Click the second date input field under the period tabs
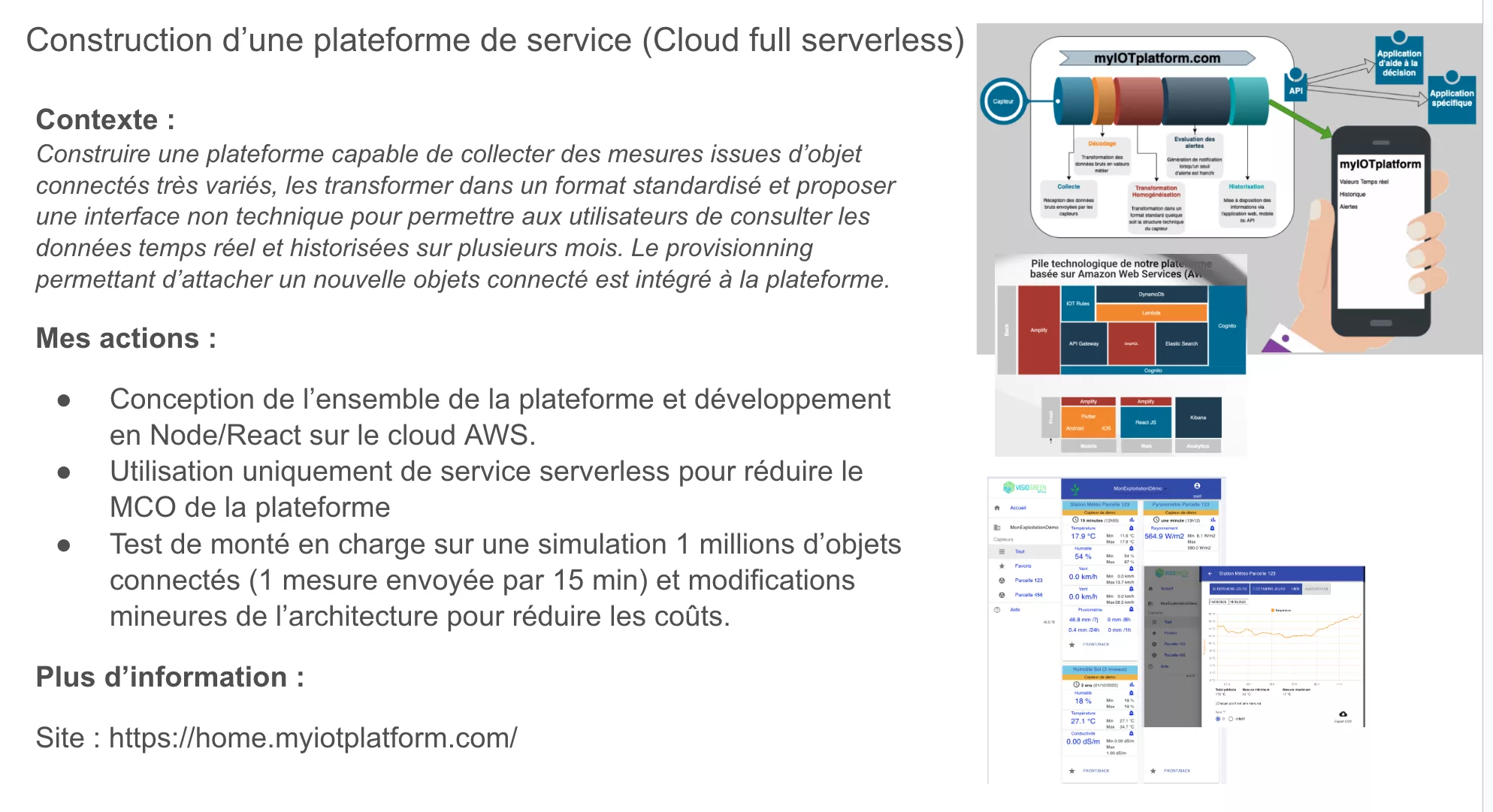This screenshot has height=812, width=1493. 1238,602
